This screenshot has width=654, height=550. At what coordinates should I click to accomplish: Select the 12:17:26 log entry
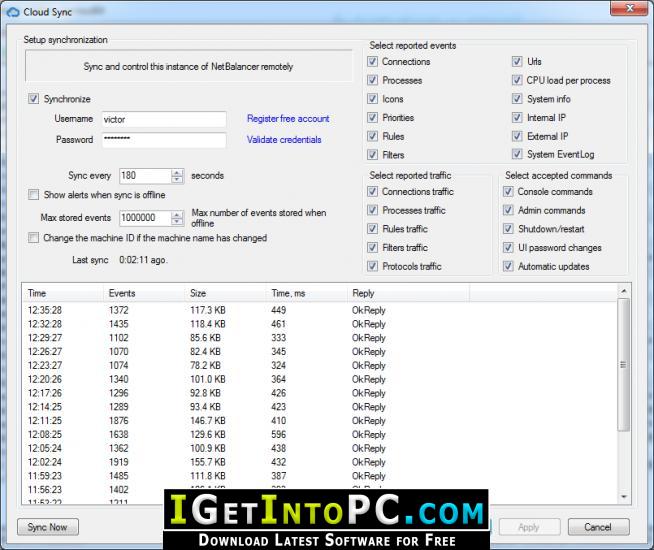tap(319, 393)
